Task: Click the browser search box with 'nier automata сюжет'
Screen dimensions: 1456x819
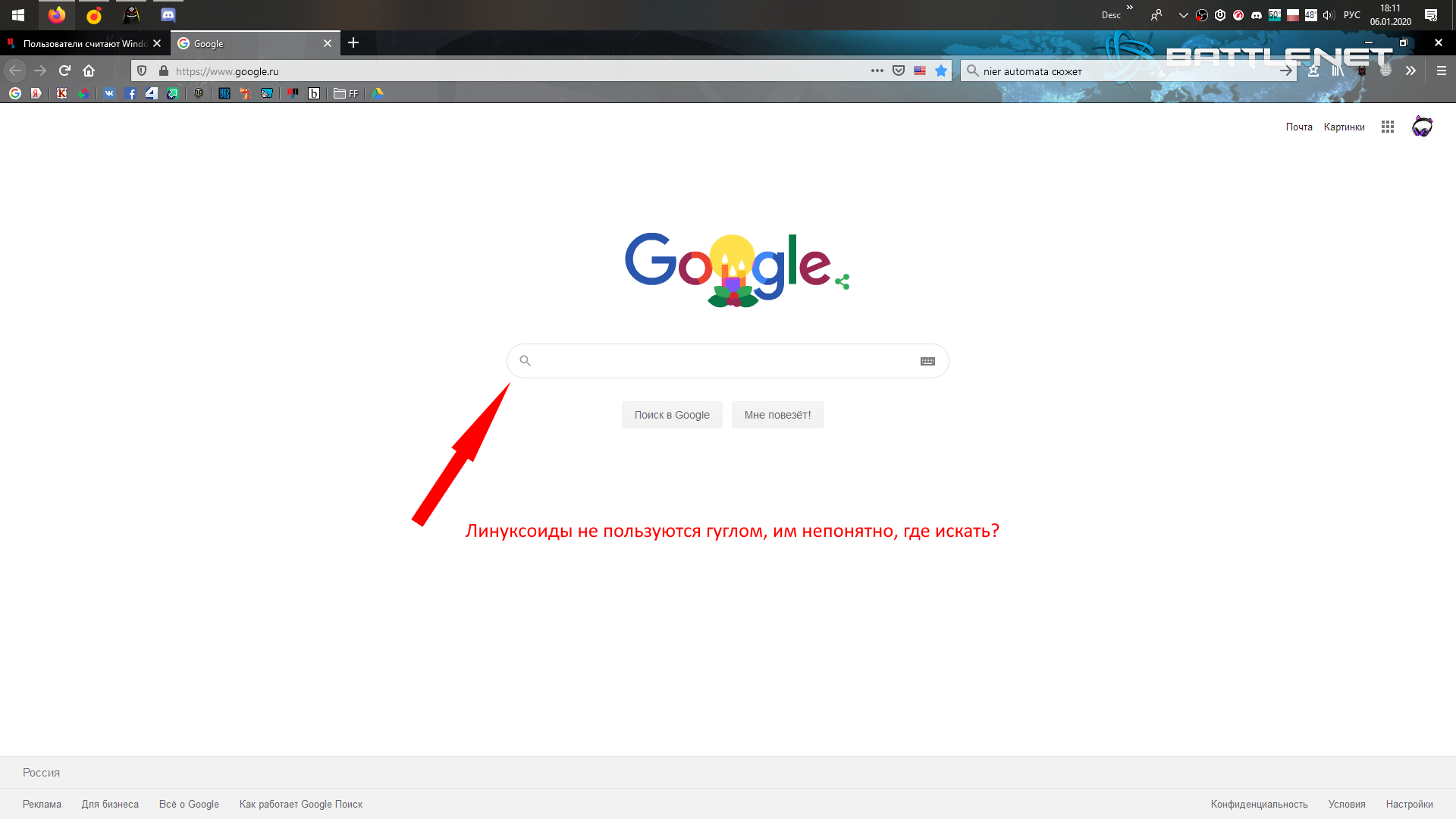Action: point(1128,71)
